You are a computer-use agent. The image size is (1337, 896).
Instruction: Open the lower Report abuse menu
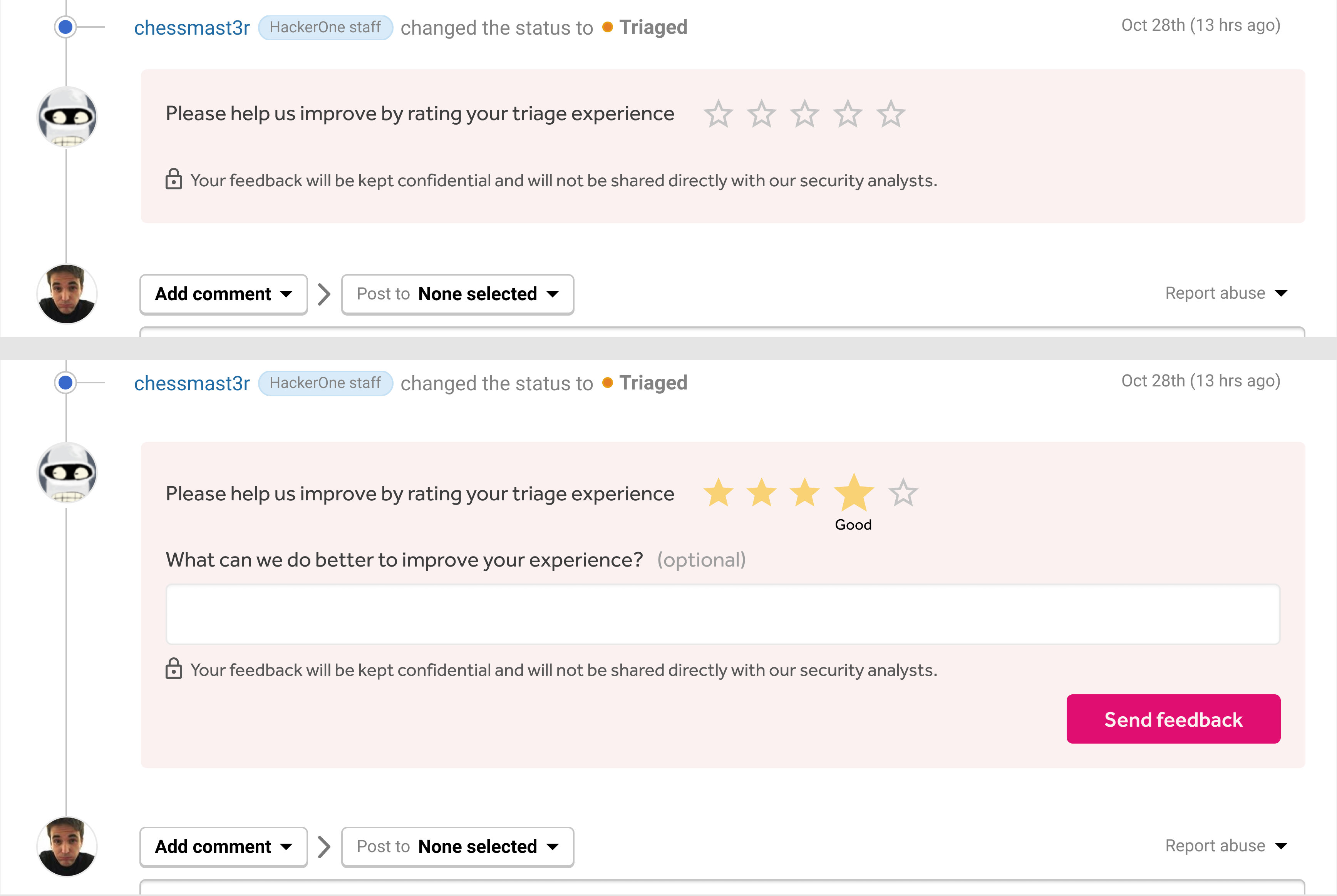click(x=1226, y=846)
